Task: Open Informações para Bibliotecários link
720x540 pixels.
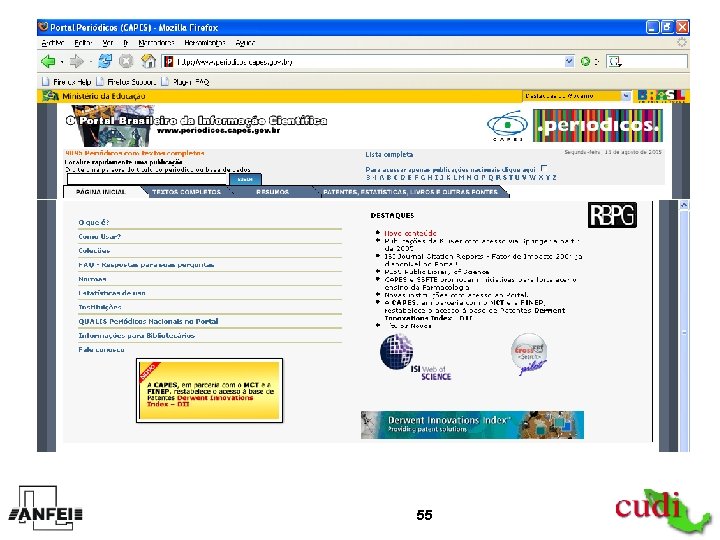Action: pos(136,336)
